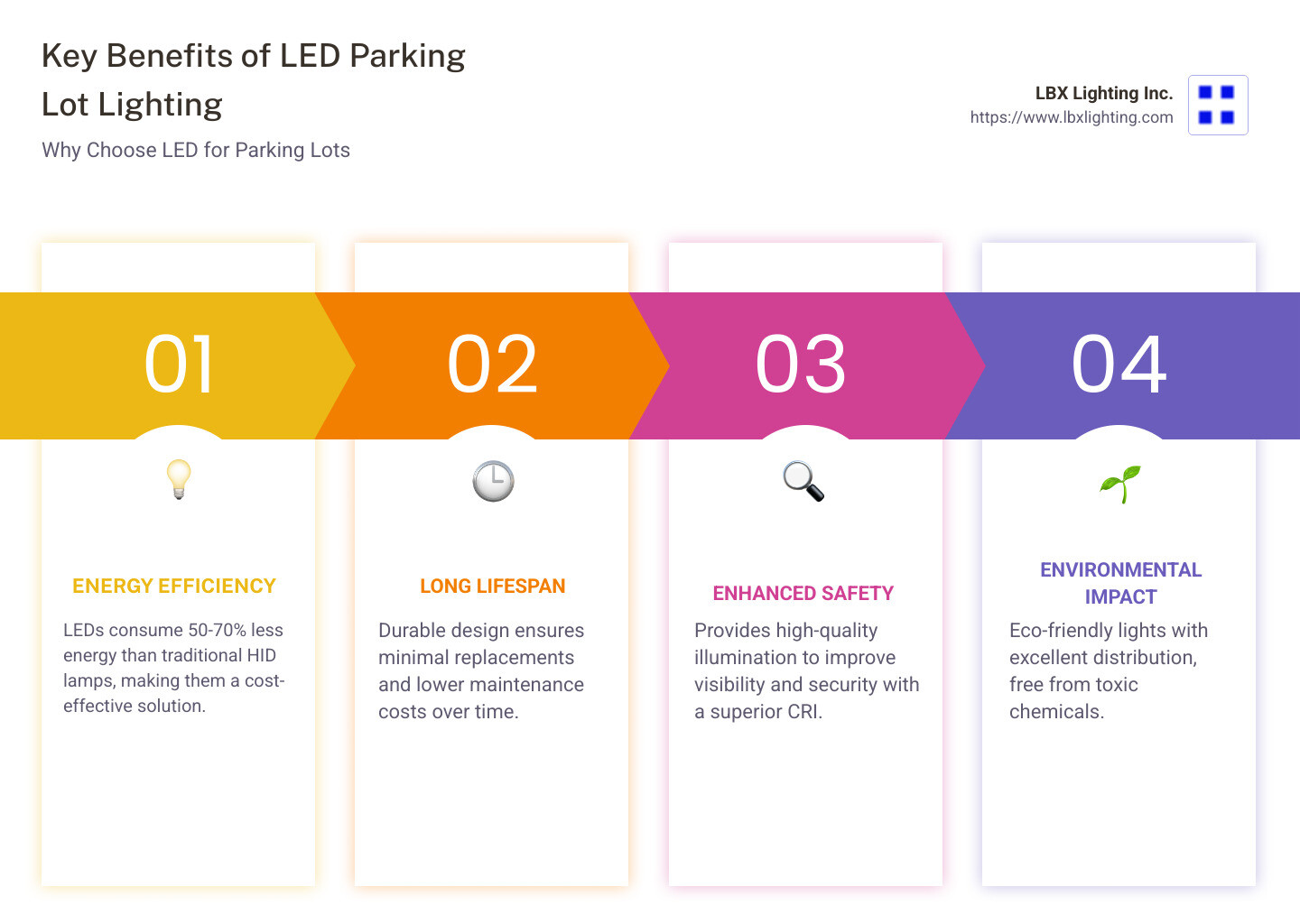Click the LBX Lighting Inc. company name
The width and height of the screenshot is (1300, 924).
coord(1103,93)
